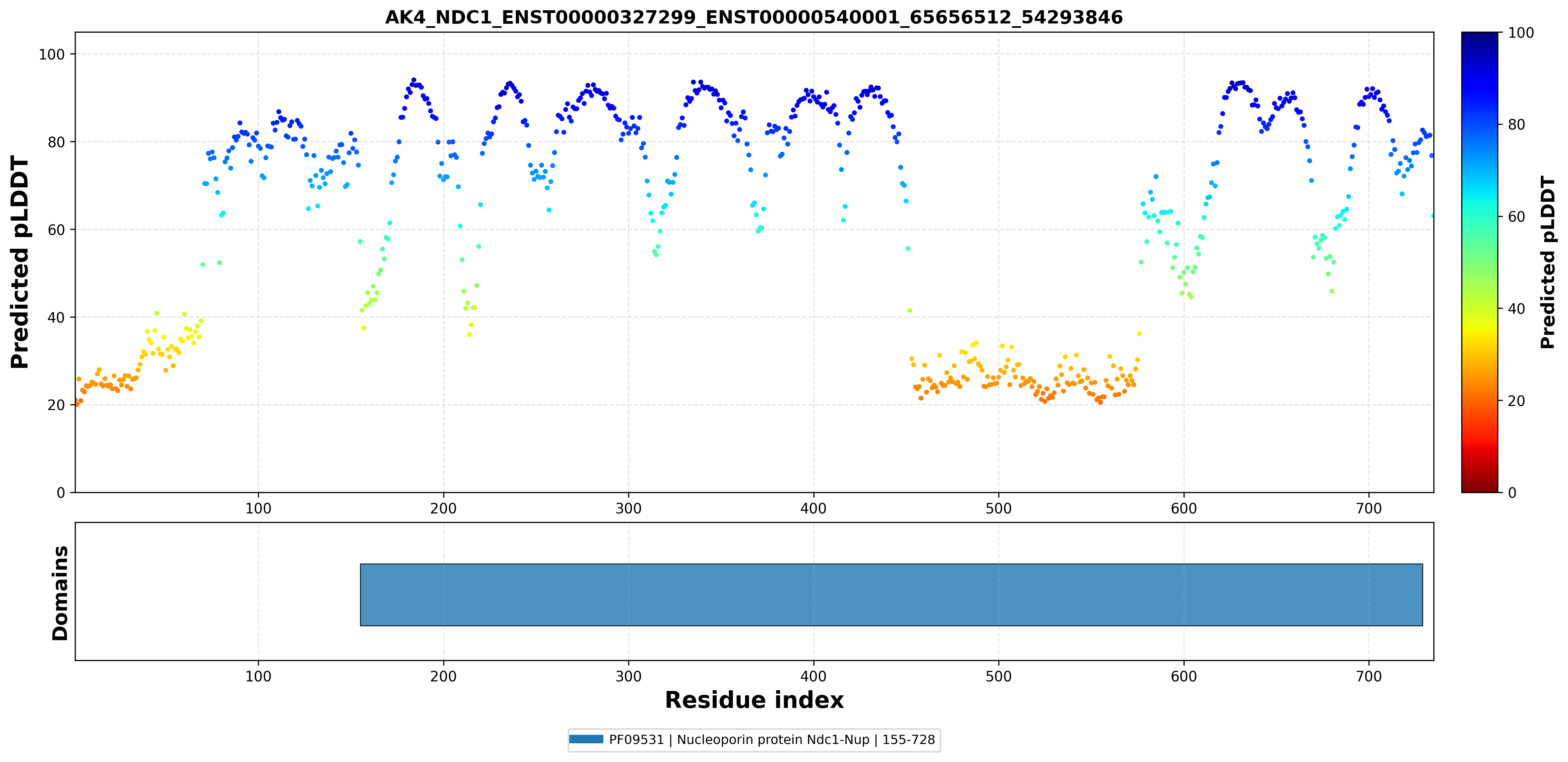This screenshot has height=762, width=1568.
Task: Click the colorbar tick label 100
Action: (1520, 33)
